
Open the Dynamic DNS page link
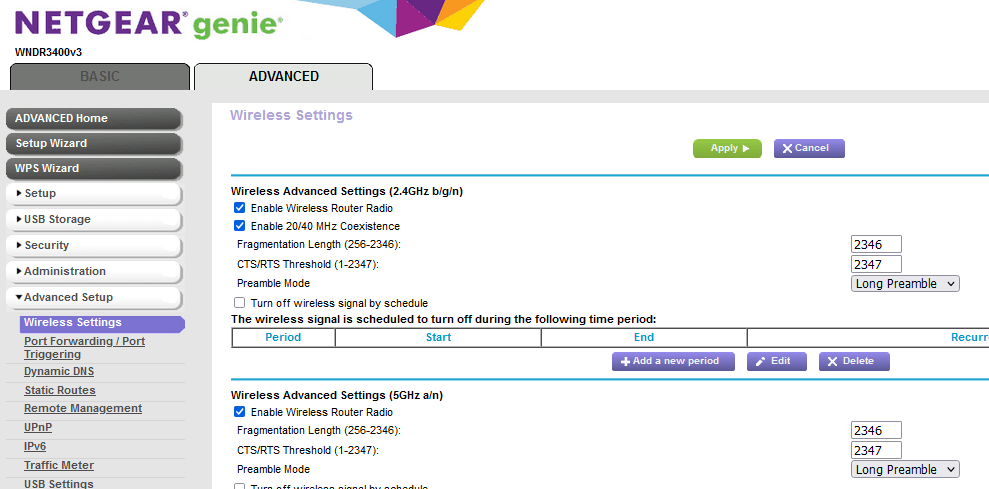pos(60,371)
